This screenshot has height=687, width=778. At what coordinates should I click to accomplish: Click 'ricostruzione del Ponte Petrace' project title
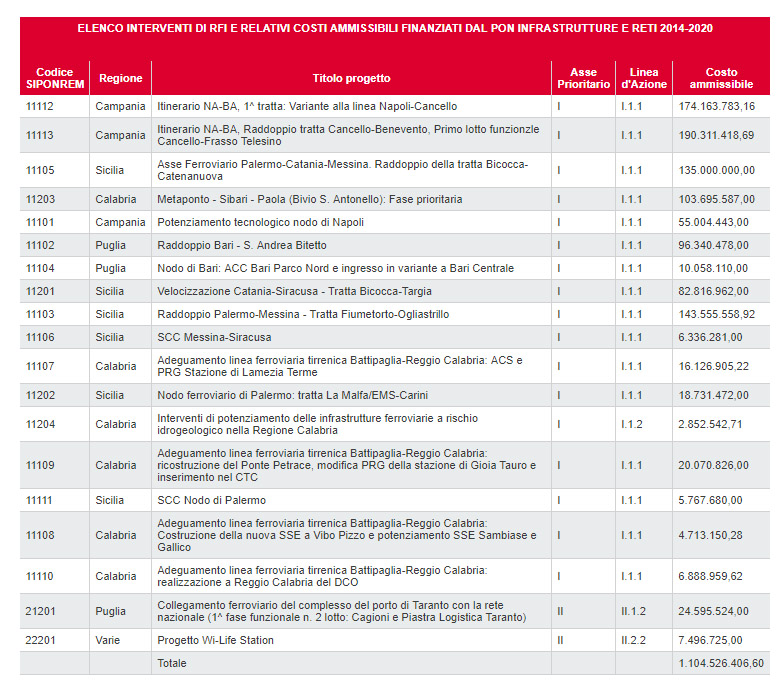click(x=346, y=465)
